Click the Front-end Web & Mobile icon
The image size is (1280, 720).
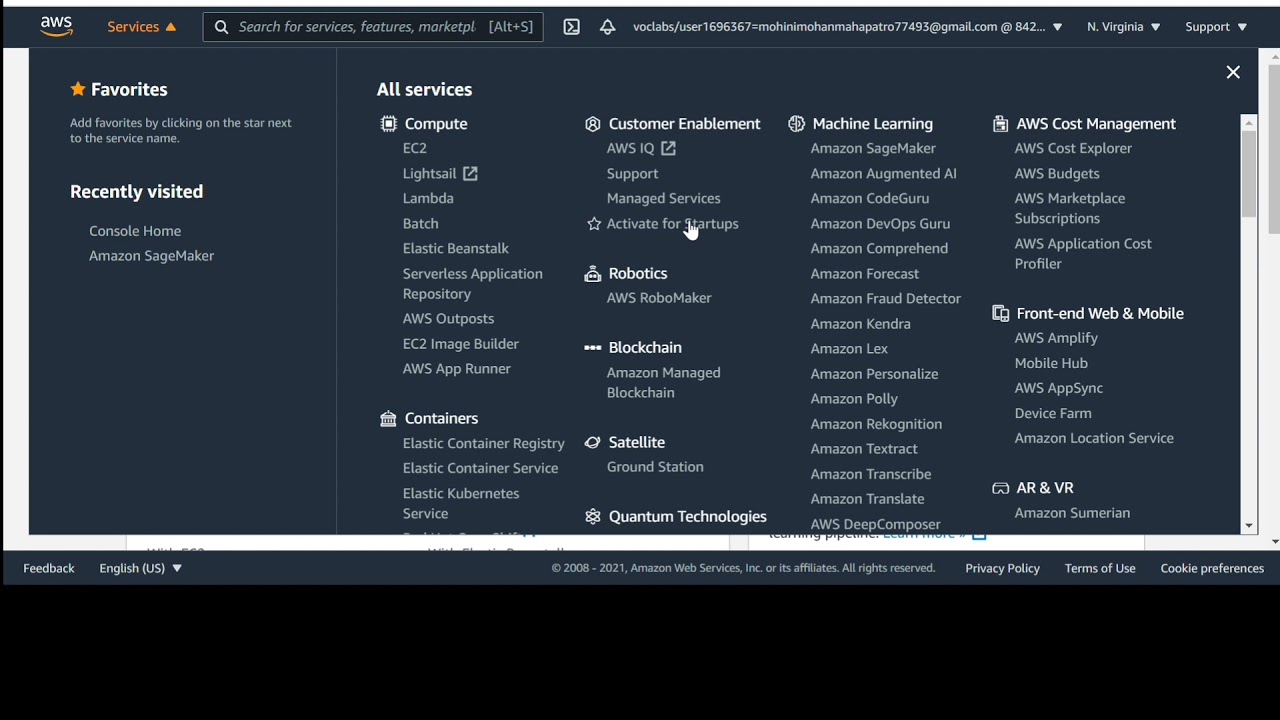point(1000,314)
